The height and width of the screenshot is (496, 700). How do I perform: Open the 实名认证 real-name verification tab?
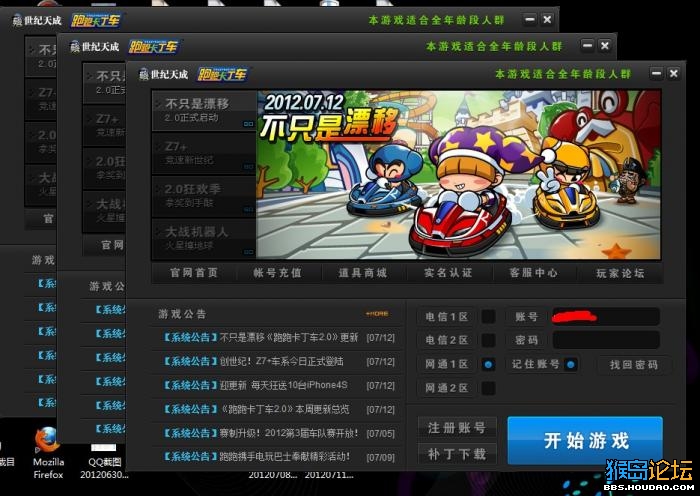coord(448,272)
